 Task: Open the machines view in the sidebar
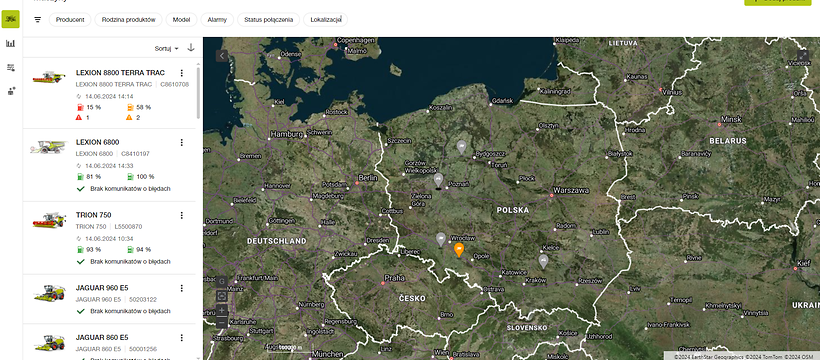(x=10, y=19)
